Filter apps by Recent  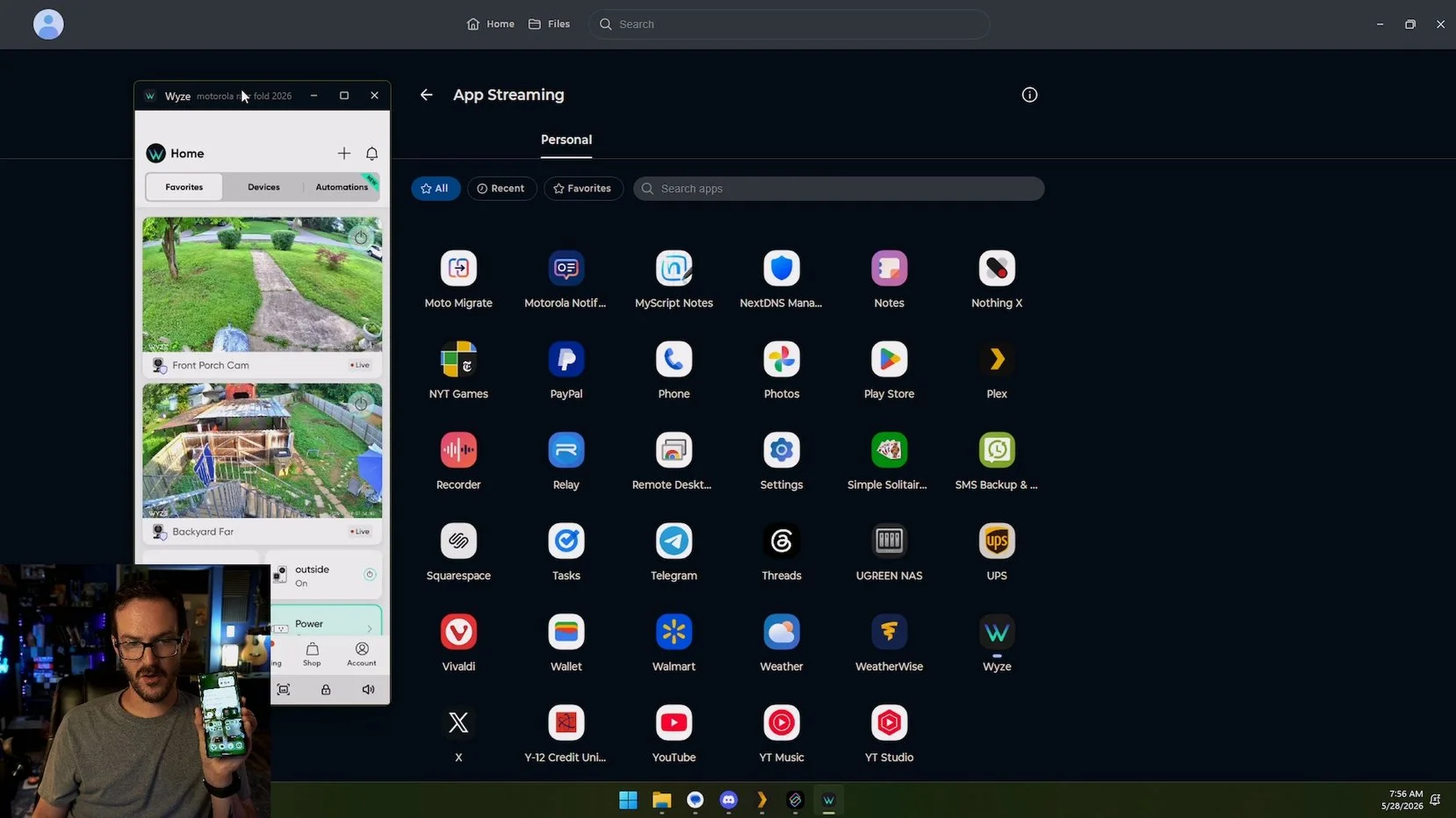(x=501, y=189)
